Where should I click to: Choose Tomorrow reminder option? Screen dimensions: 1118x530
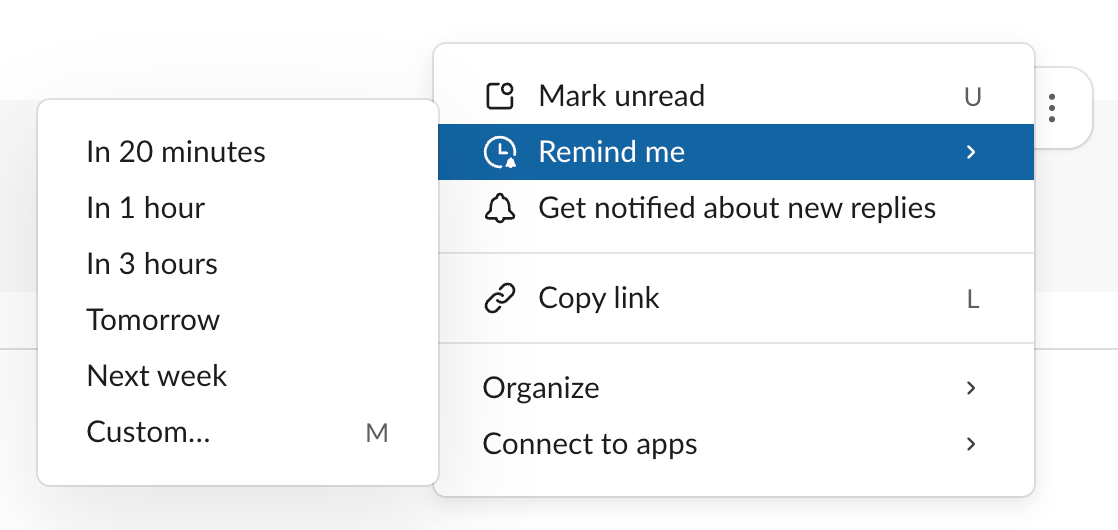(x=153, y=320)
